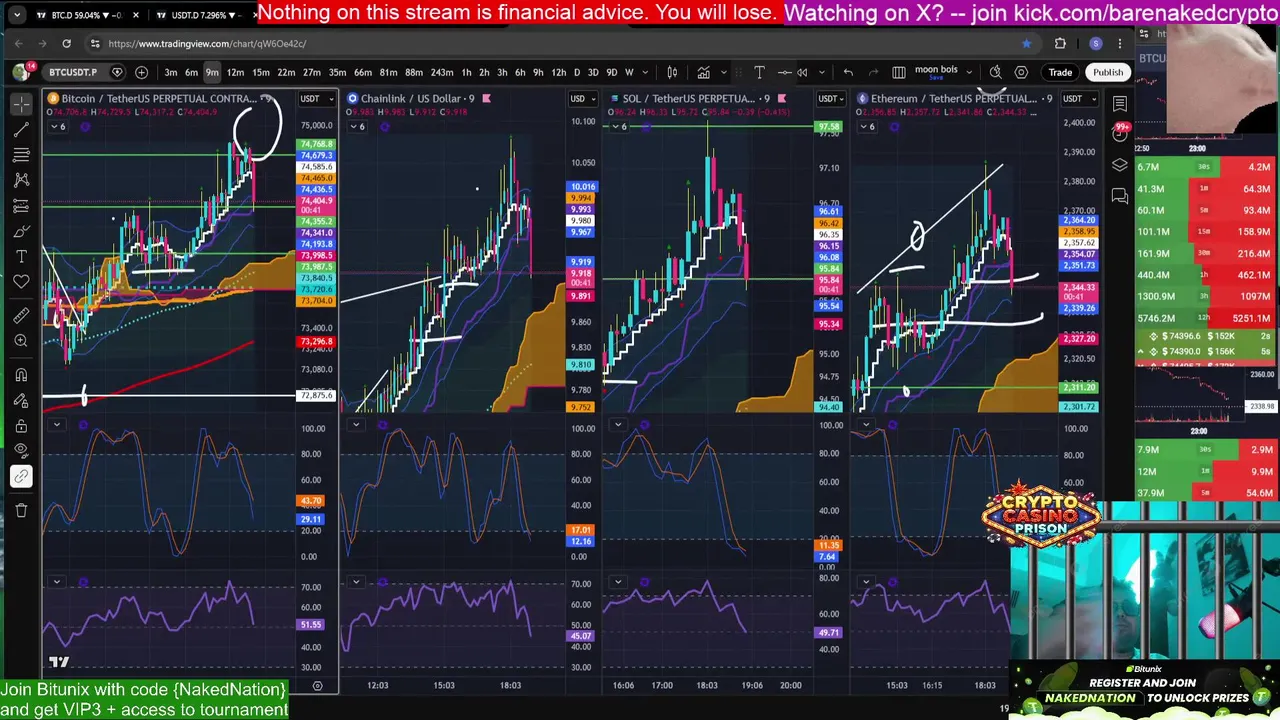Open the BTCUSDT.P symbol search

[x=73, y=72]
